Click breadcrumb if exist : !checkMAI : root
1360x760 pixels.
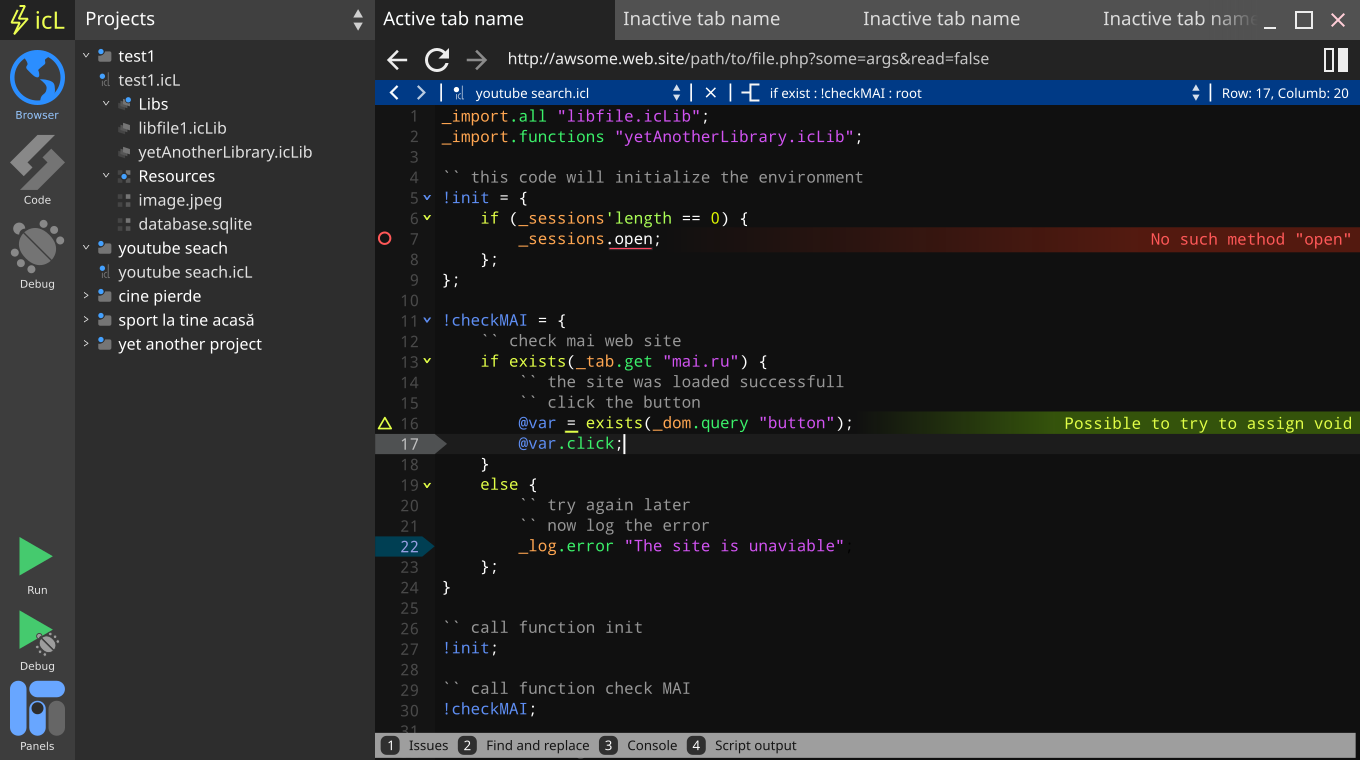click(x=845, y=93)
